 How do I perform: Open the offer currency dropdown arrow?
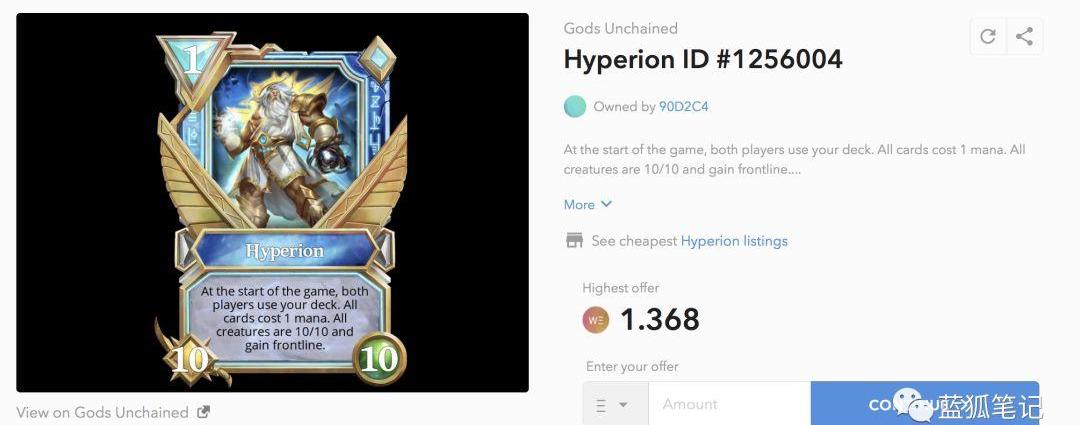click(623, 405)
